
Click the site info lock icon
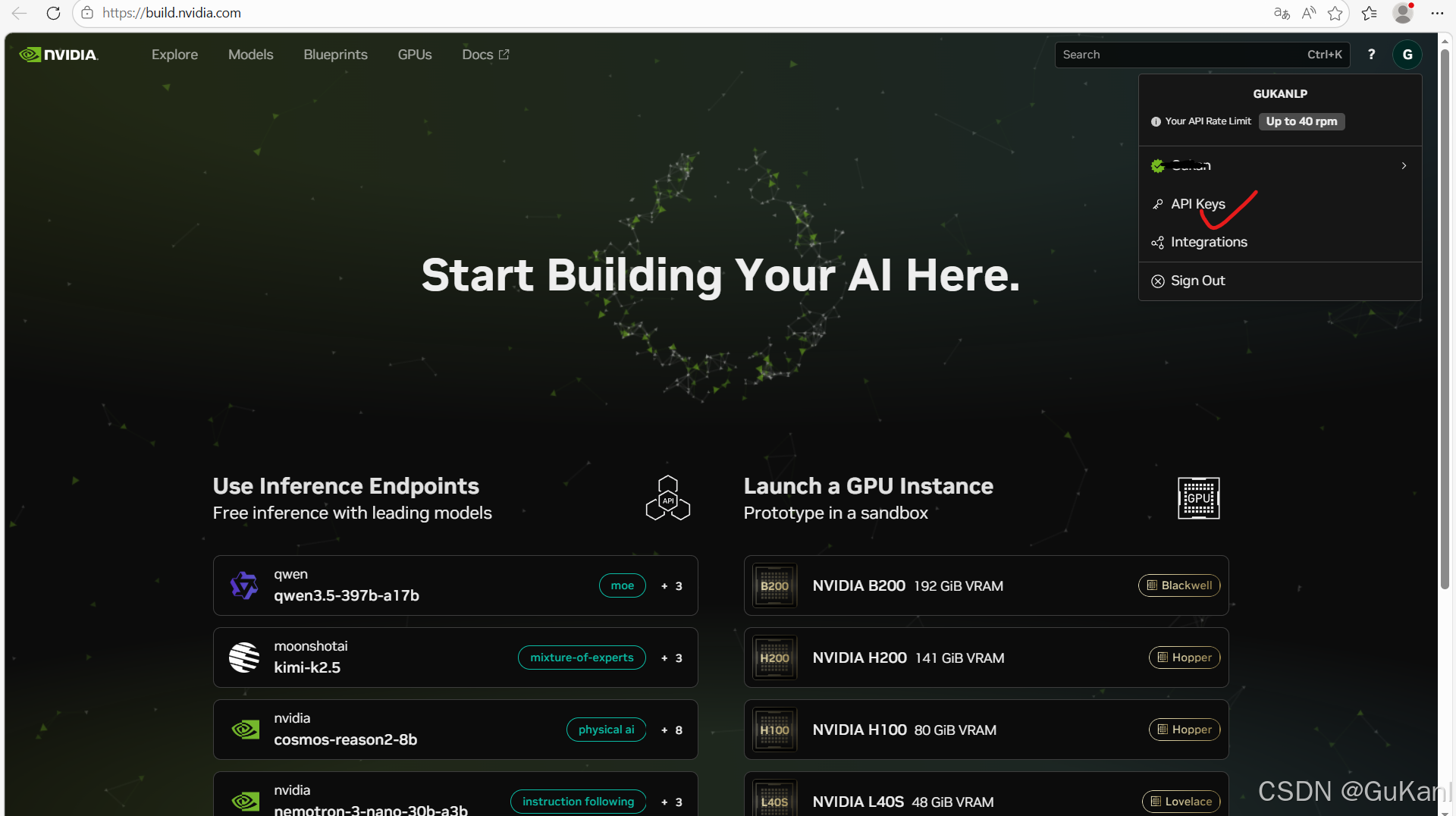[x=87, y=13]
